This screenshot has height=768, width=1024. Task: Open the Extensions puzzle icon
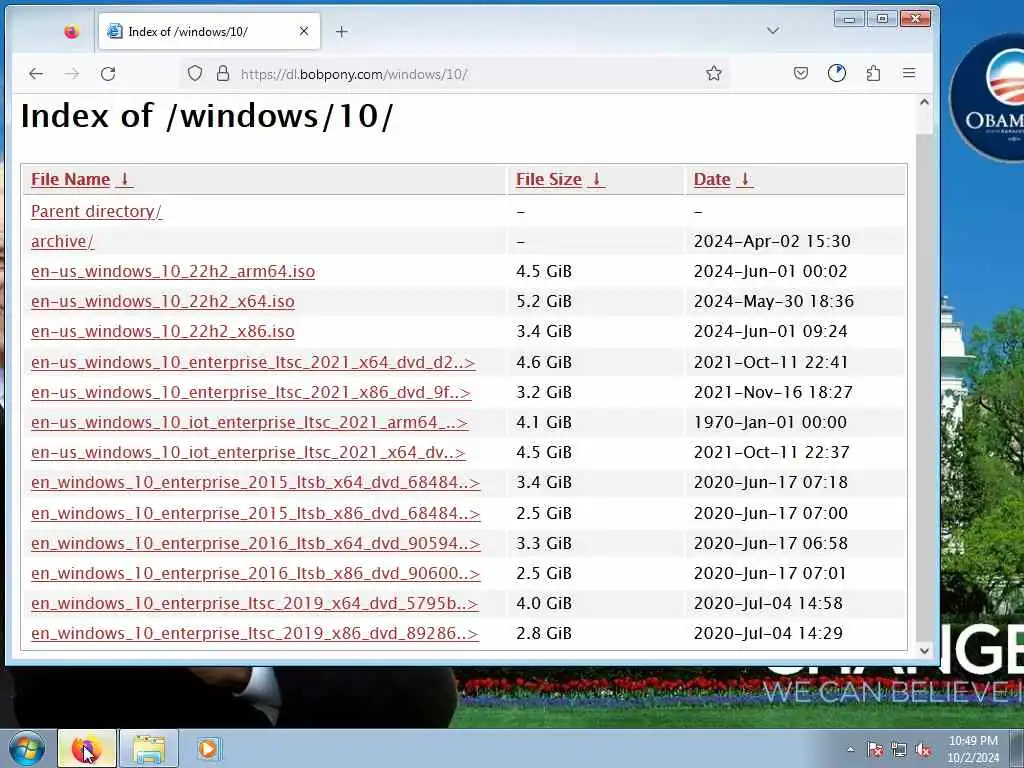tap(873, 73)
